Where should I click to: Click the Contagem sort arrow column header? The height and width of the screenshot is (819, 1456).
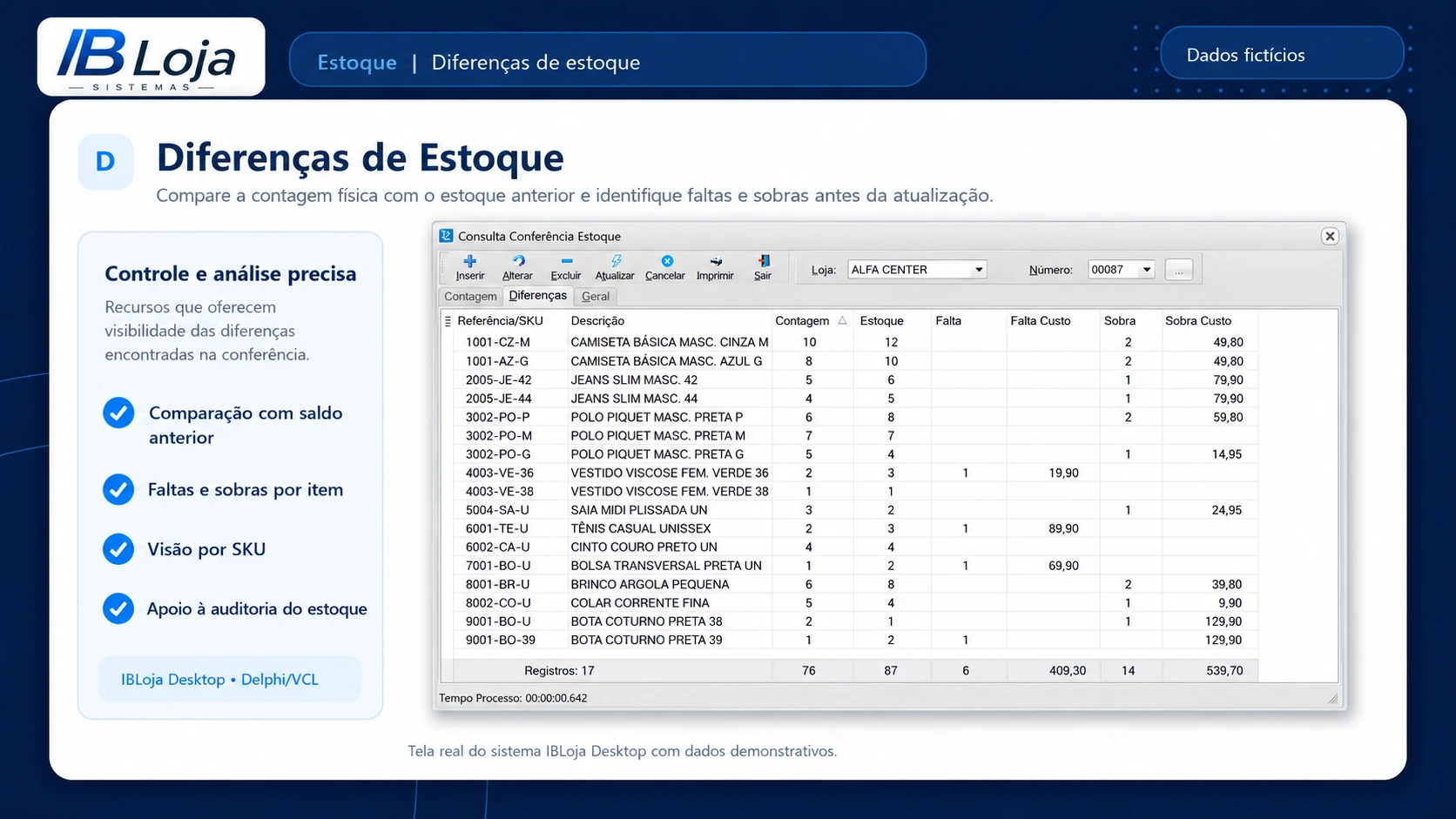[843, 321]
